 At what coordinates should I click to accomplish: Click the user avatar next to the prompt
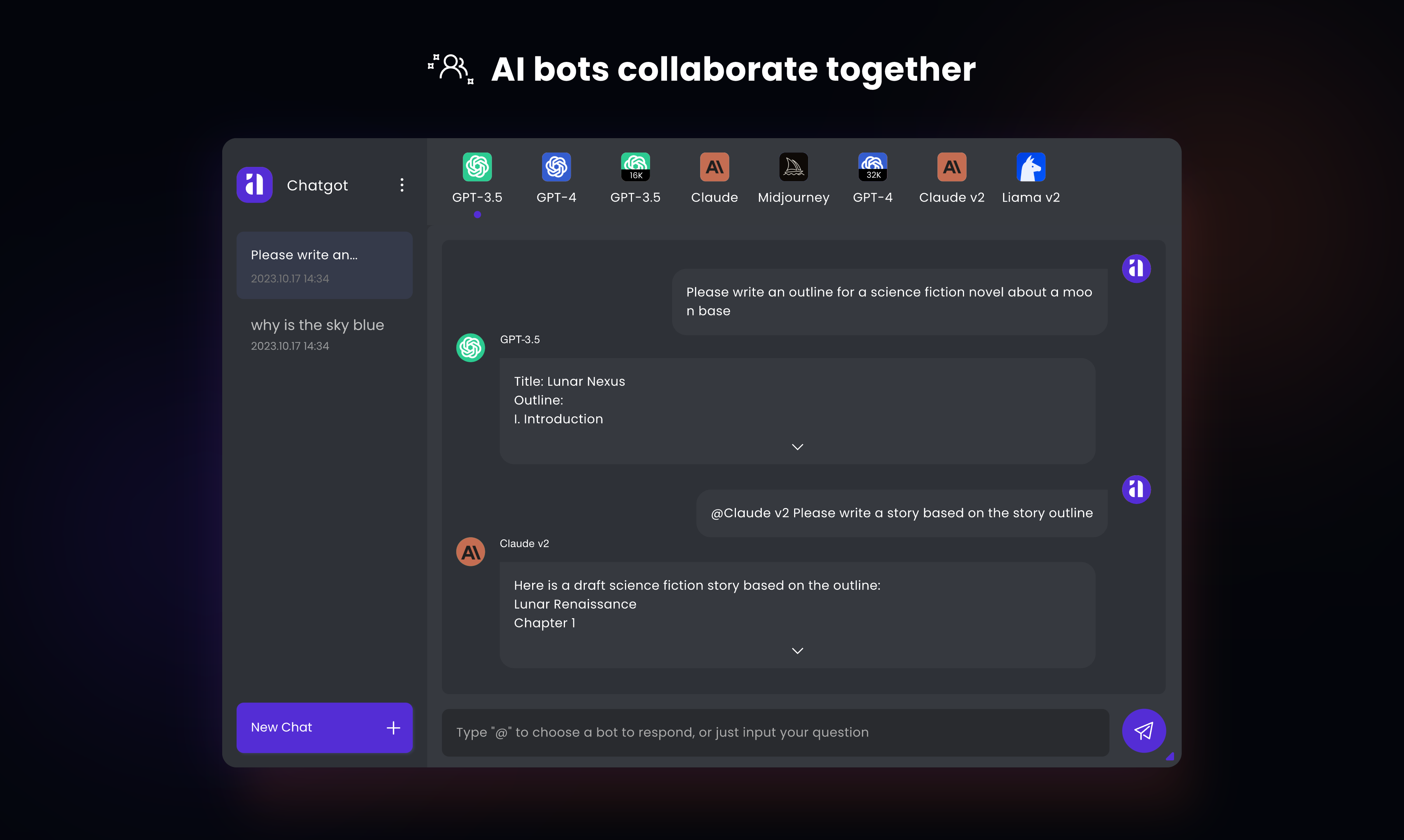coord(1136,268)
